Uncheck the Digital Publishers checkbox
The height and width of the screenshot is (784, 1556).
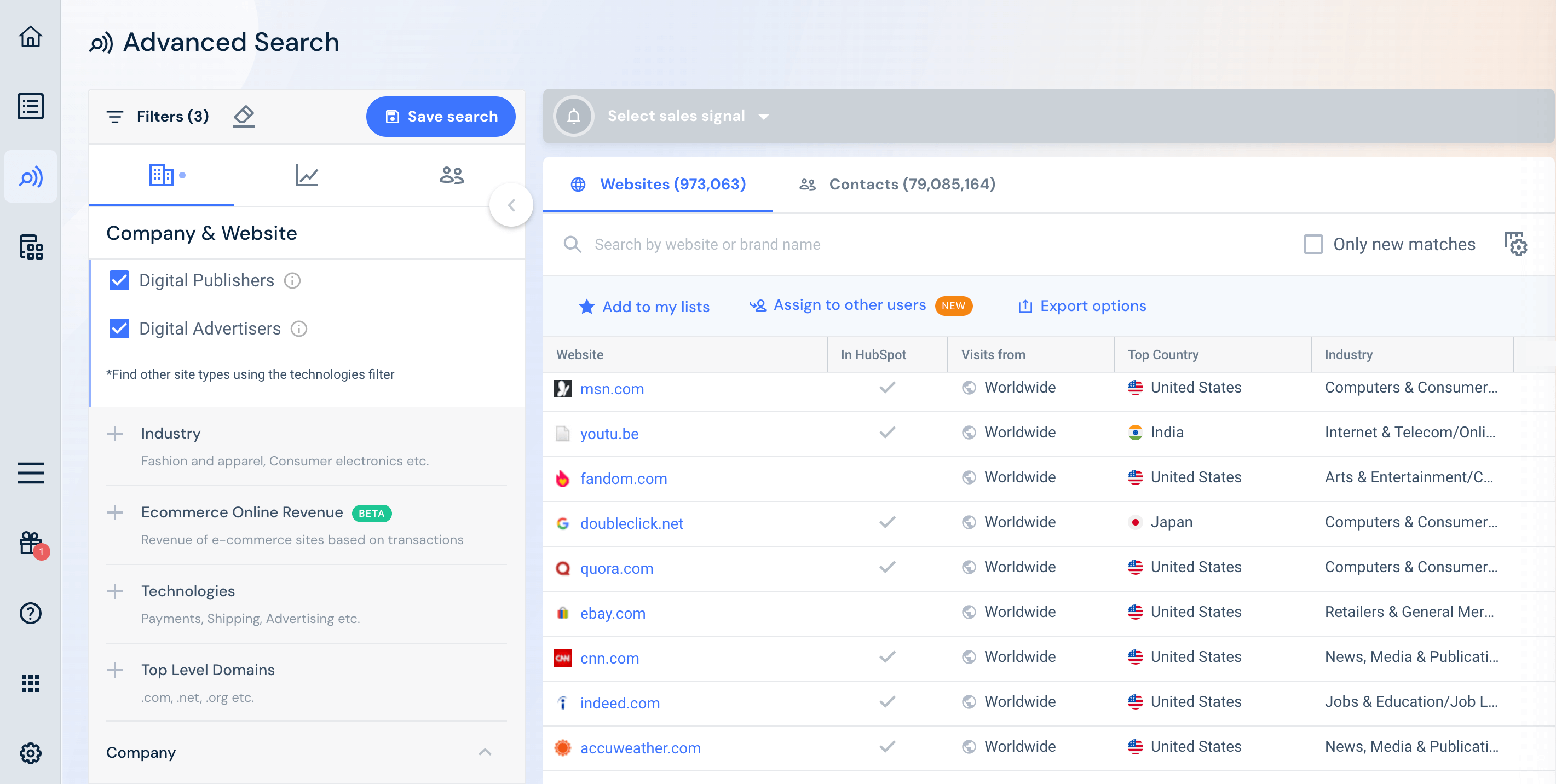tap(119, 280)
